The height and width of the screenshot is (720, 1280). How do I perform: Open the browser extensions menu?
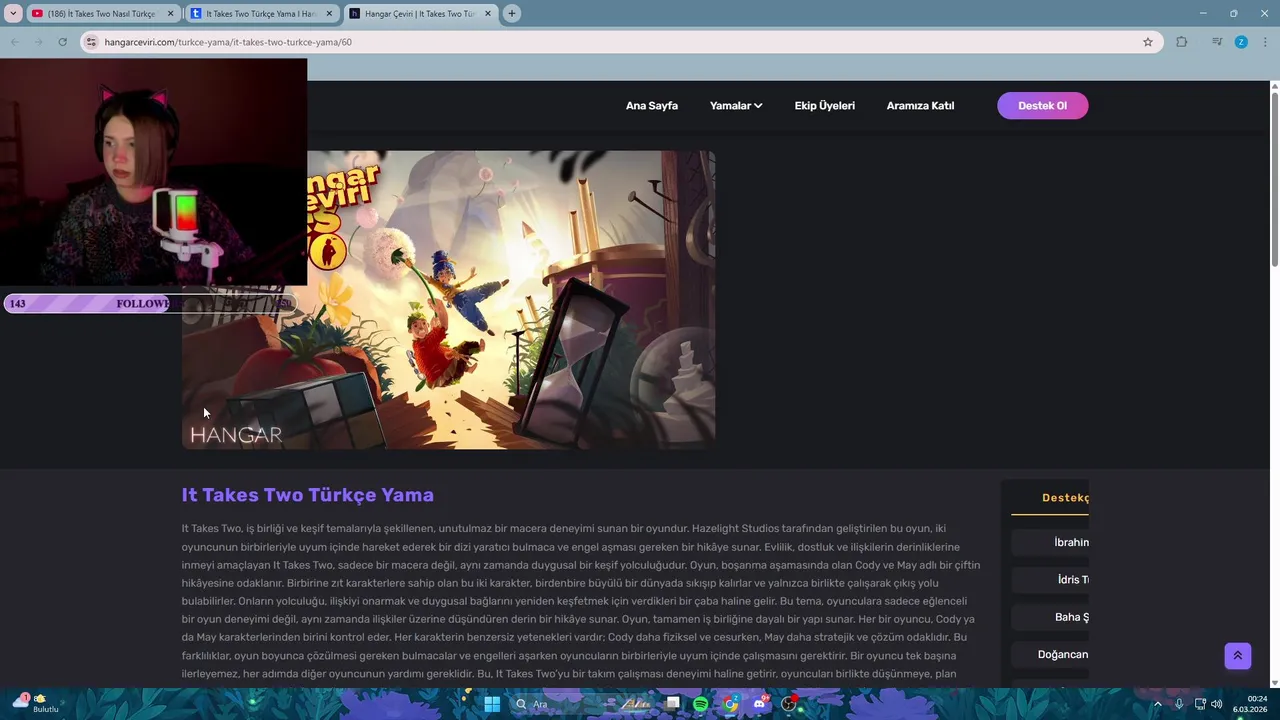tap(1182, 42)
